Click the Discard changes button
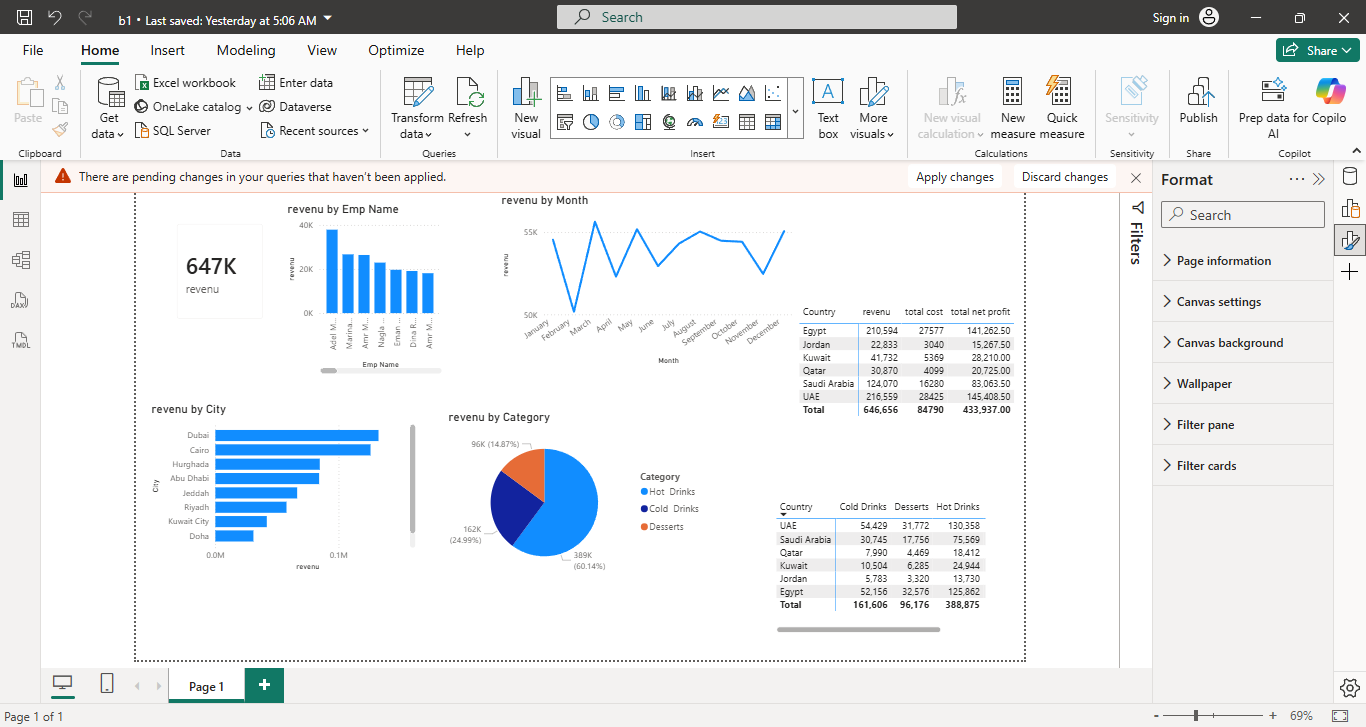This screenshot has height=727, width=1366. [x=1065, y=177]
